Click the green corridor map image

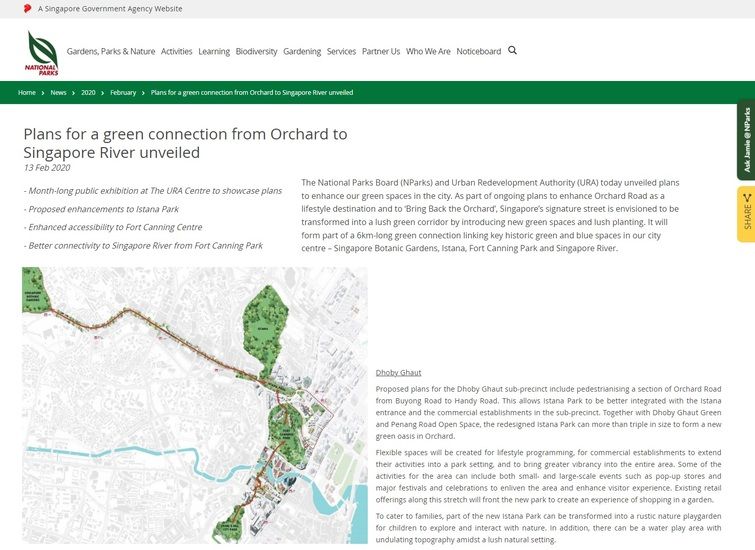[x=194, y=404]
